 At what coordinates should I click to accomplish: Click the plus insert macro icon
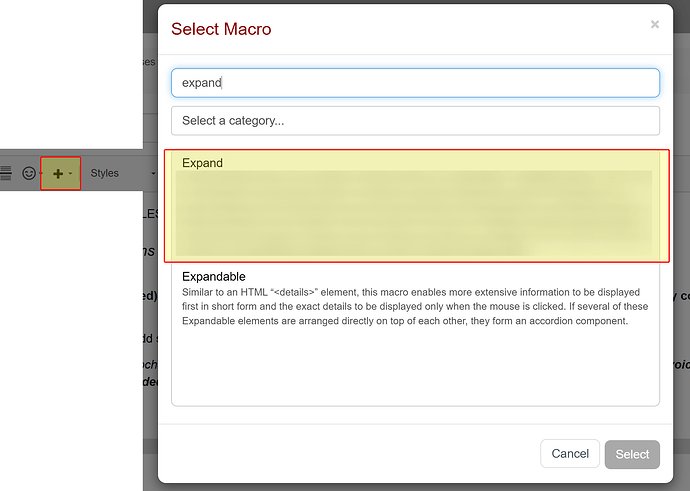(57, 174)
